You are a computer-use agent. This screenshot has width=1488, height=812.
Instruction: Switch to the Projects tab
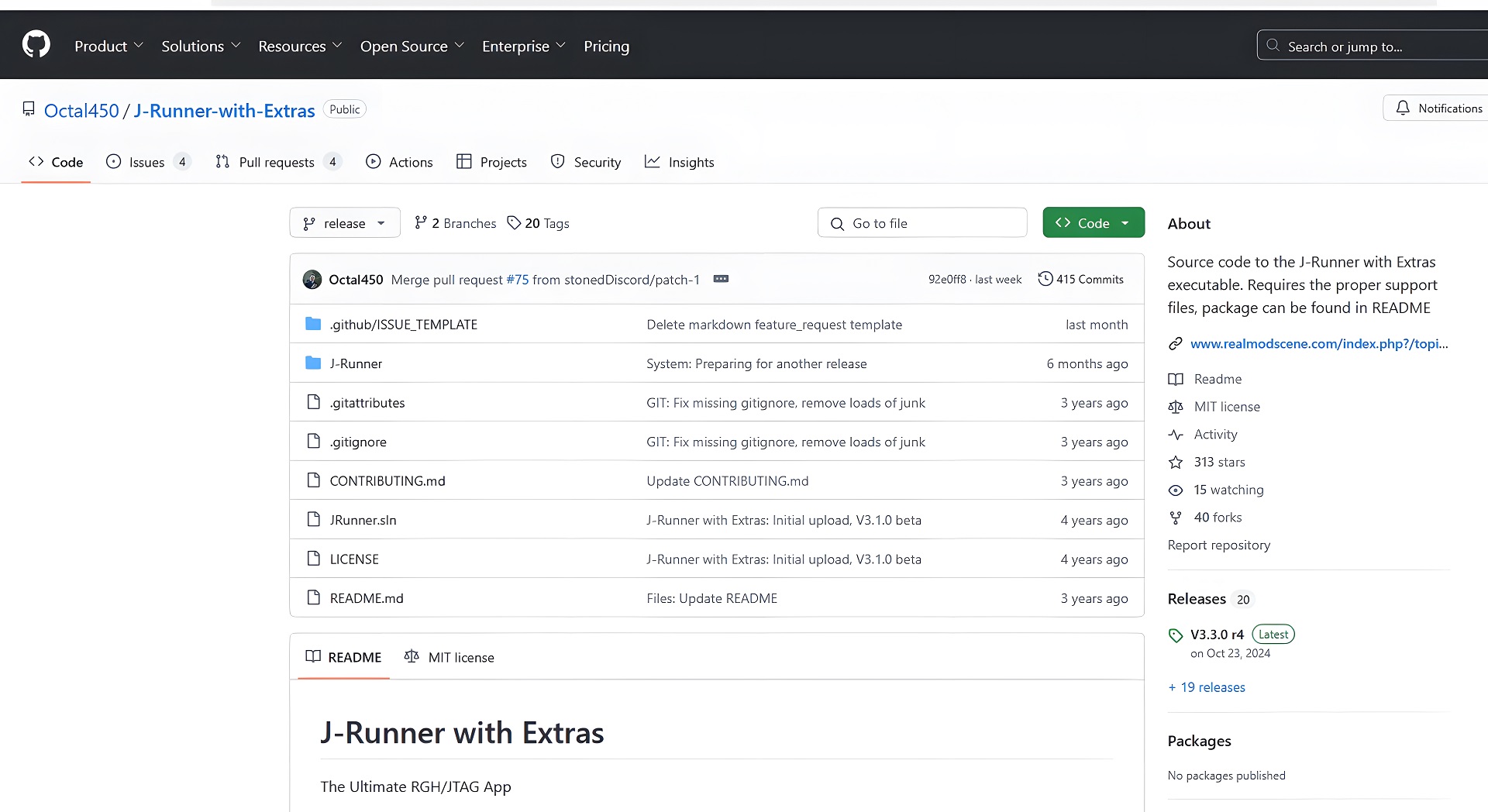click(x=491, y=162)
